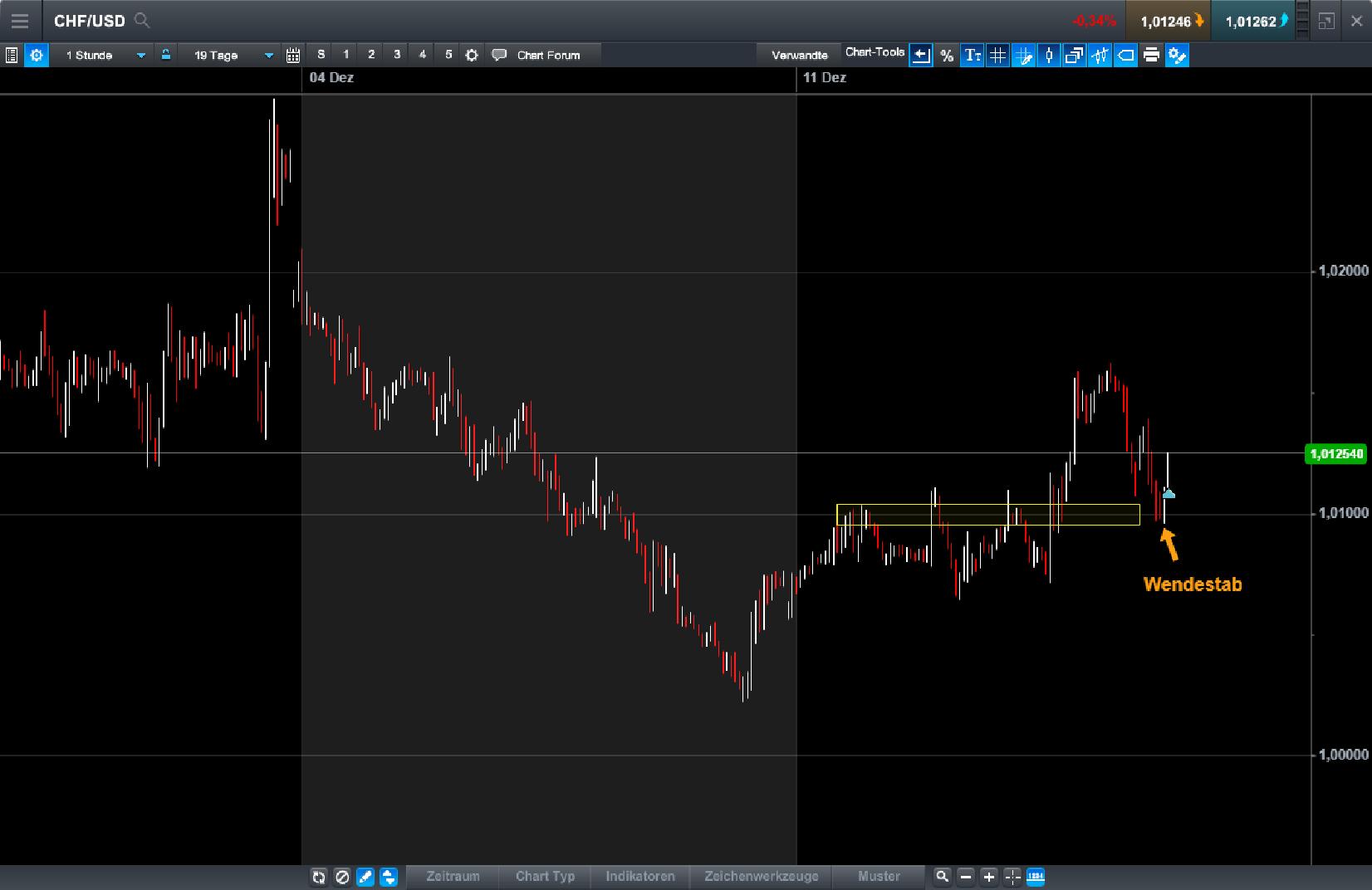
Task: Click the Verwandte button
Action: click(x=798, y=54)
